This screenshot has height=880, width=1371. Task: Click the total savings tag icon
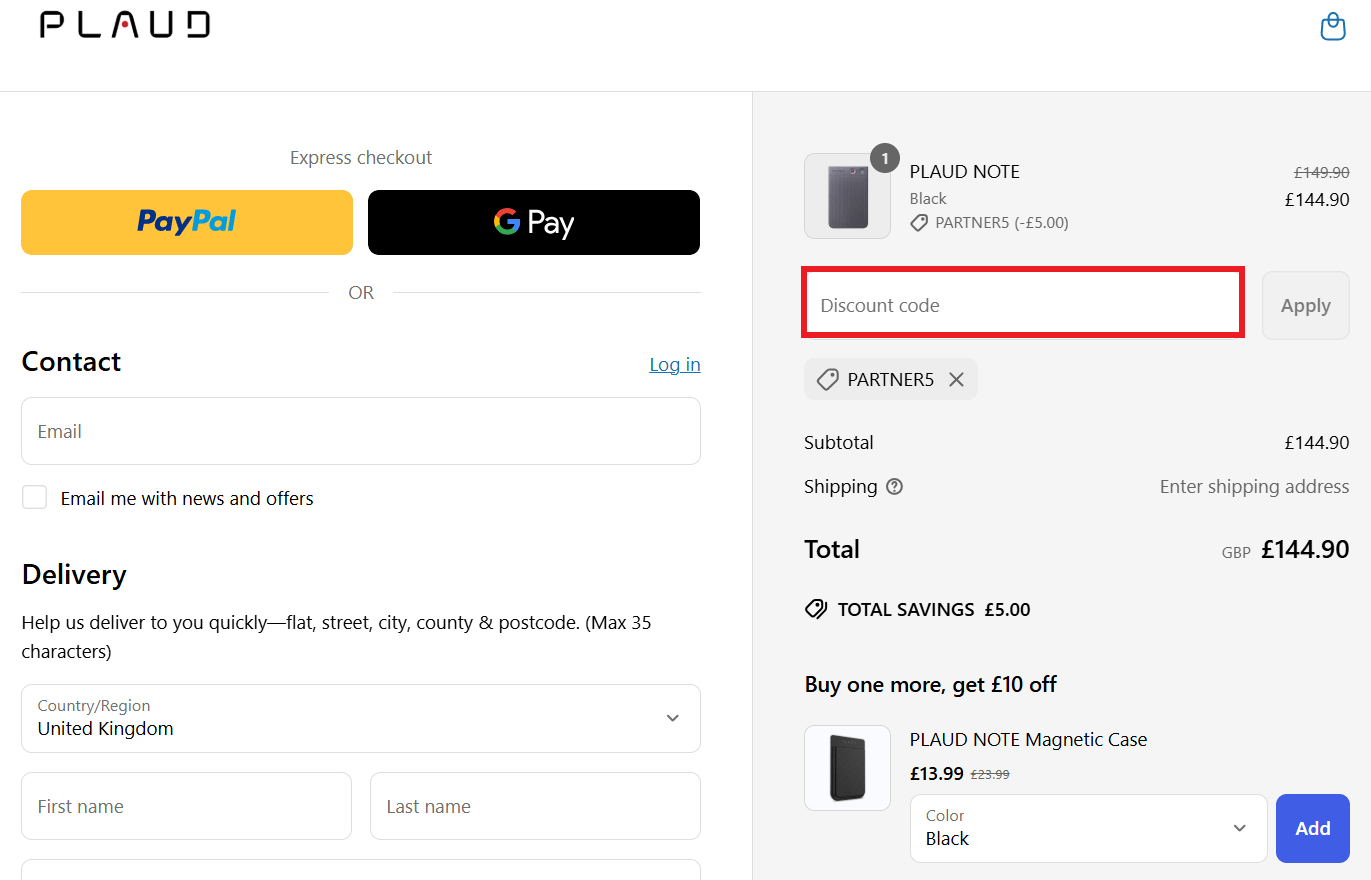816,609
